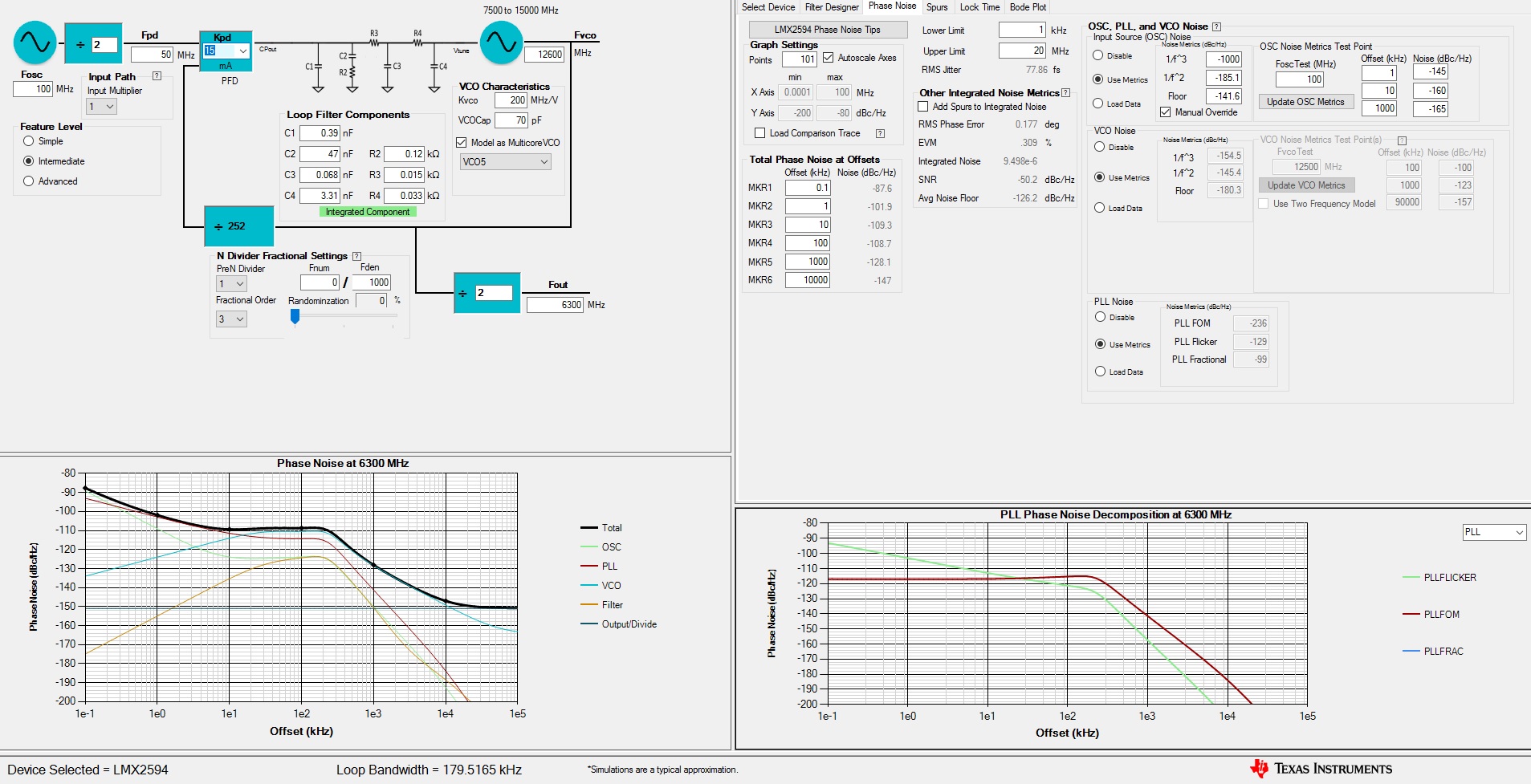Toggle OSC Manual Override checkbox
This screenshot has width=1531, height=784.
tap(1166, 112)
